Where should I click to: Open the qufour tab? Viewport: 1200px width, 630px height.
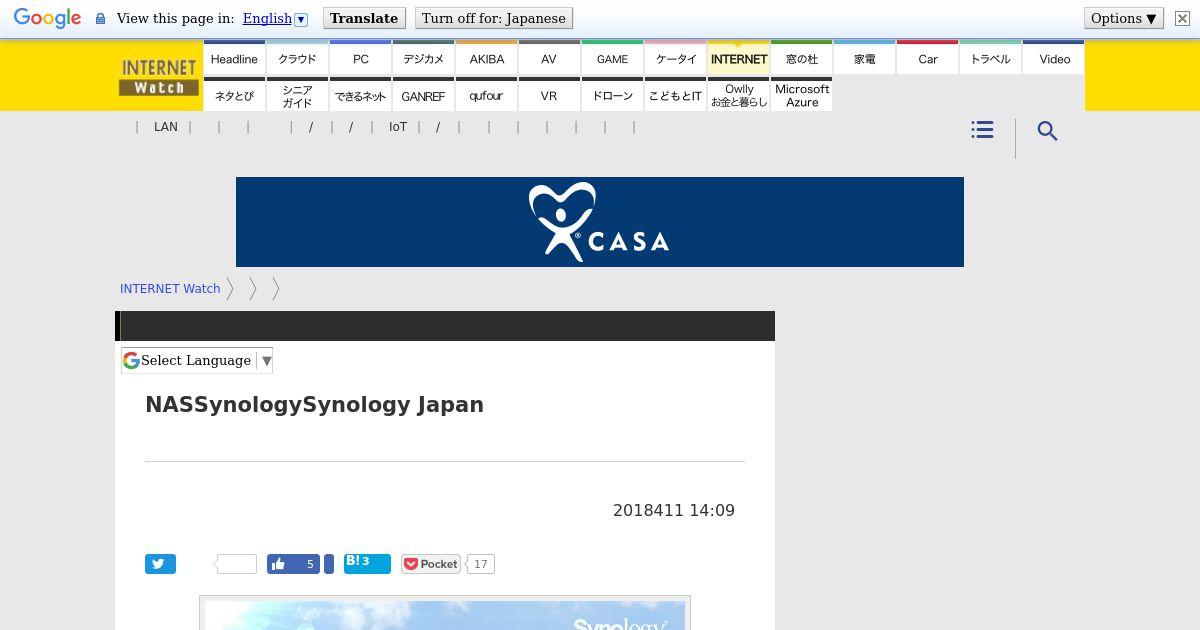[487, 95]
